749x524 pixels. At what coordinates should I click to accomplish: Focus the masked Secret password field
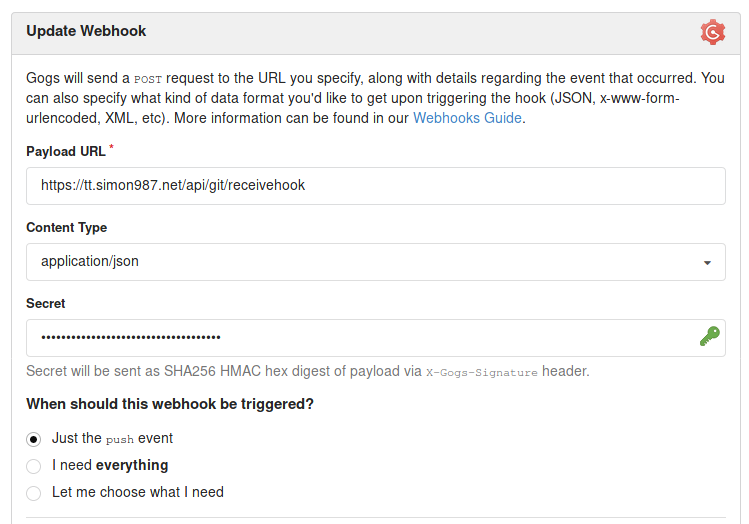pos(376,338)
